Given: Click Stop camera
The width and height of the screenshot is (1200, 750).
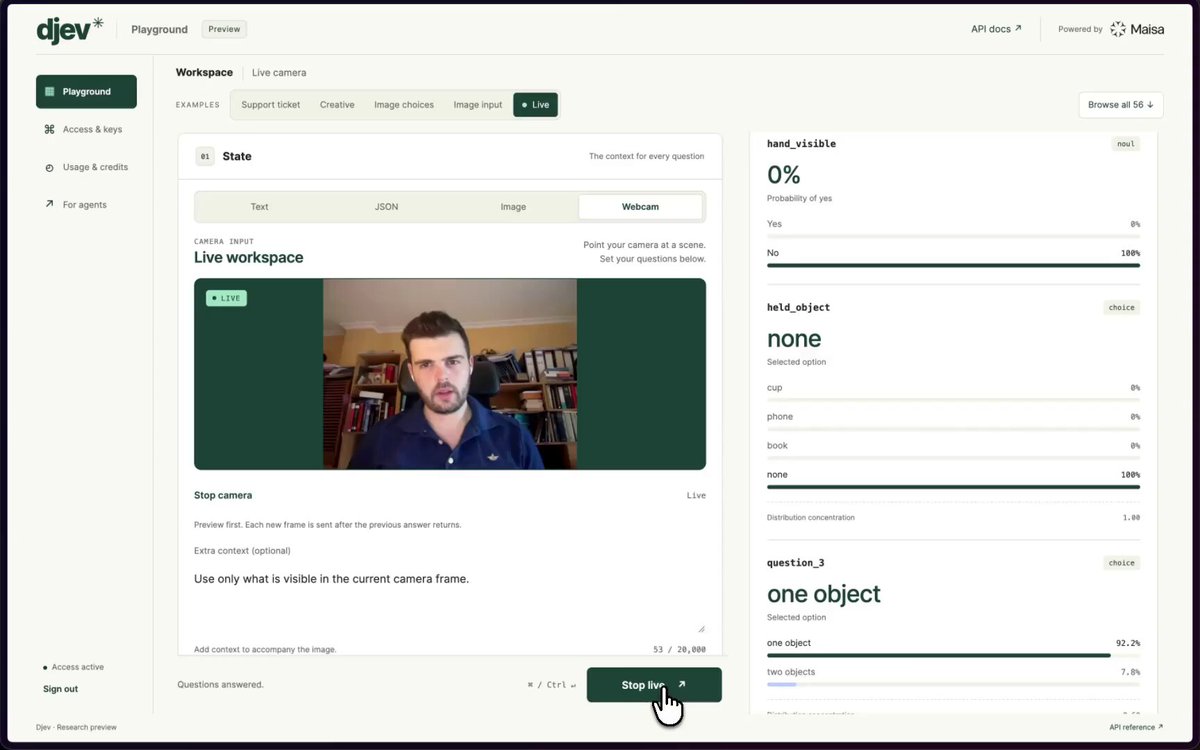Looking at the screenshot, I should [x=223, y=495].
